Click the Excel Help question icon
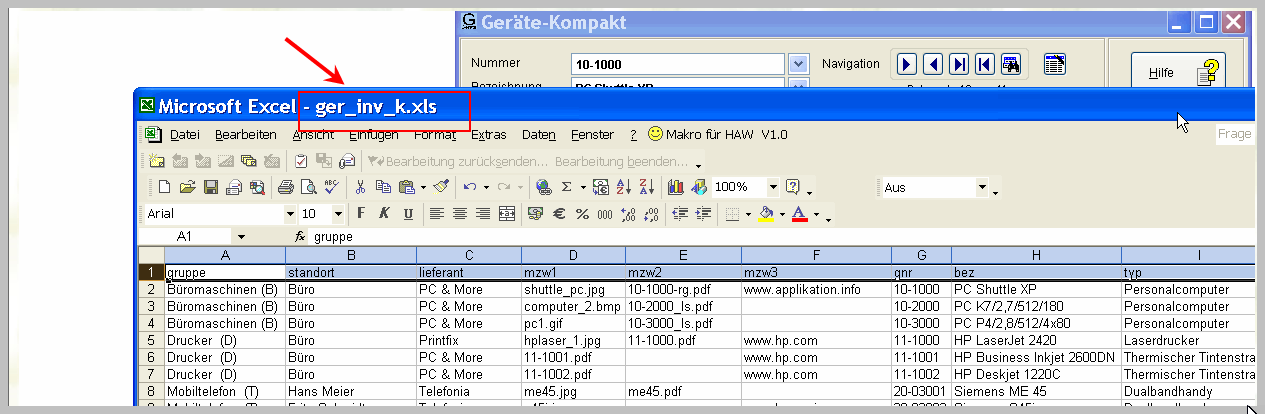 (793, 187)
